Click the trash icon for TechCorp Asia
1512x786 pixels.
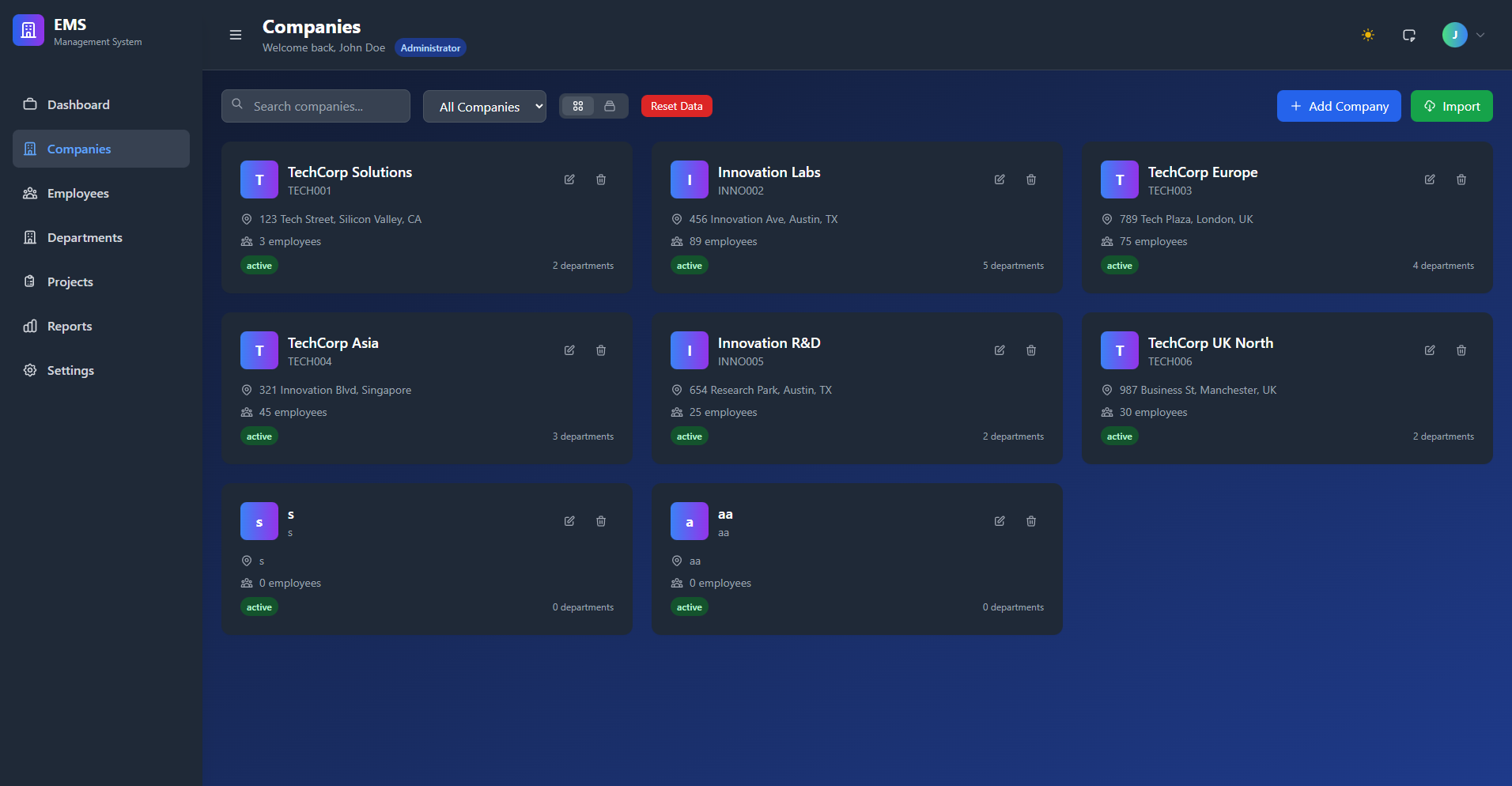tap(601, 350)
